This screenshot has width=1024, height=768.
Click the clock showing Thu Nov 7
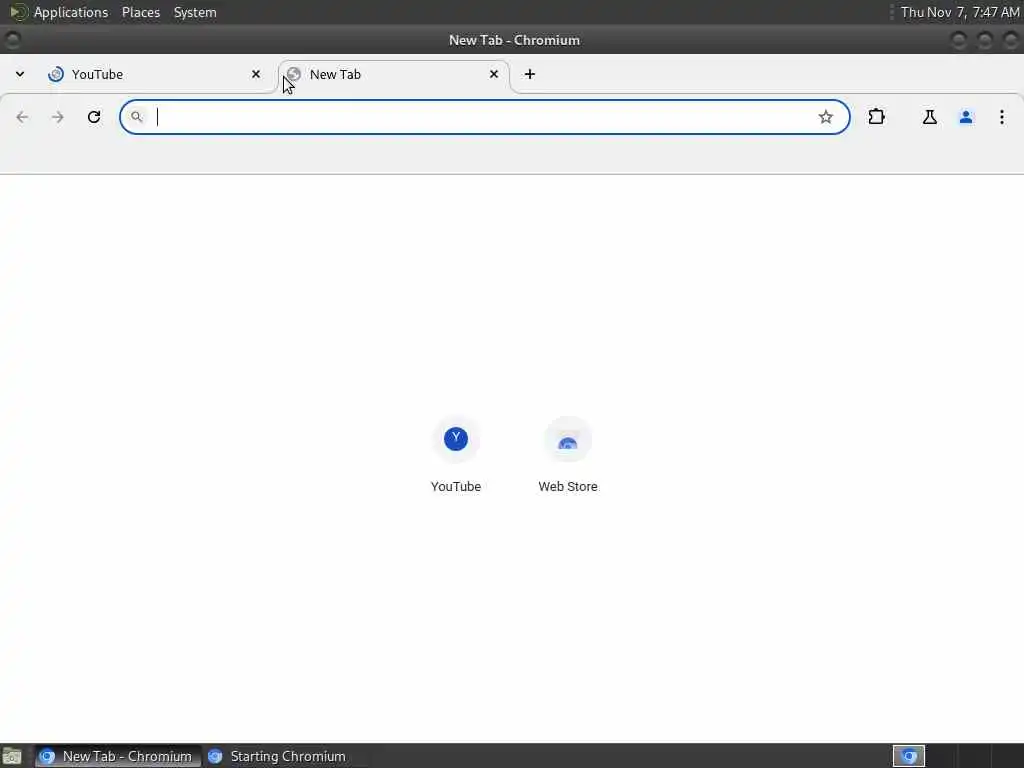(960, 12)
